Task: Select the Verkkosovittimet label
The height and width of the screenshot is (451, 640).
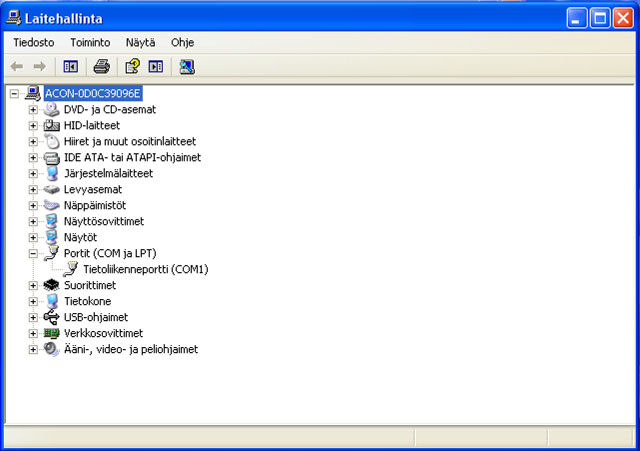Action: coord(103,333)
